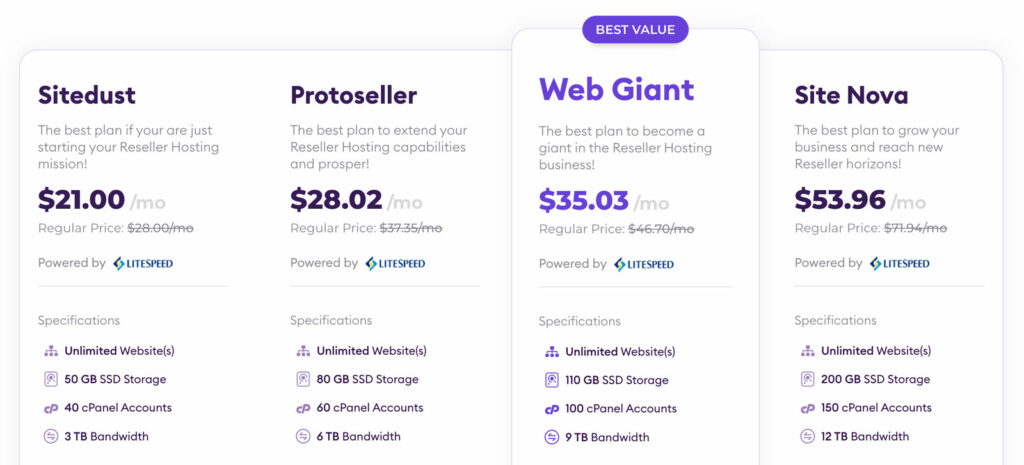Select the Sitedust plan title
1024x465 pixels.
87,95
